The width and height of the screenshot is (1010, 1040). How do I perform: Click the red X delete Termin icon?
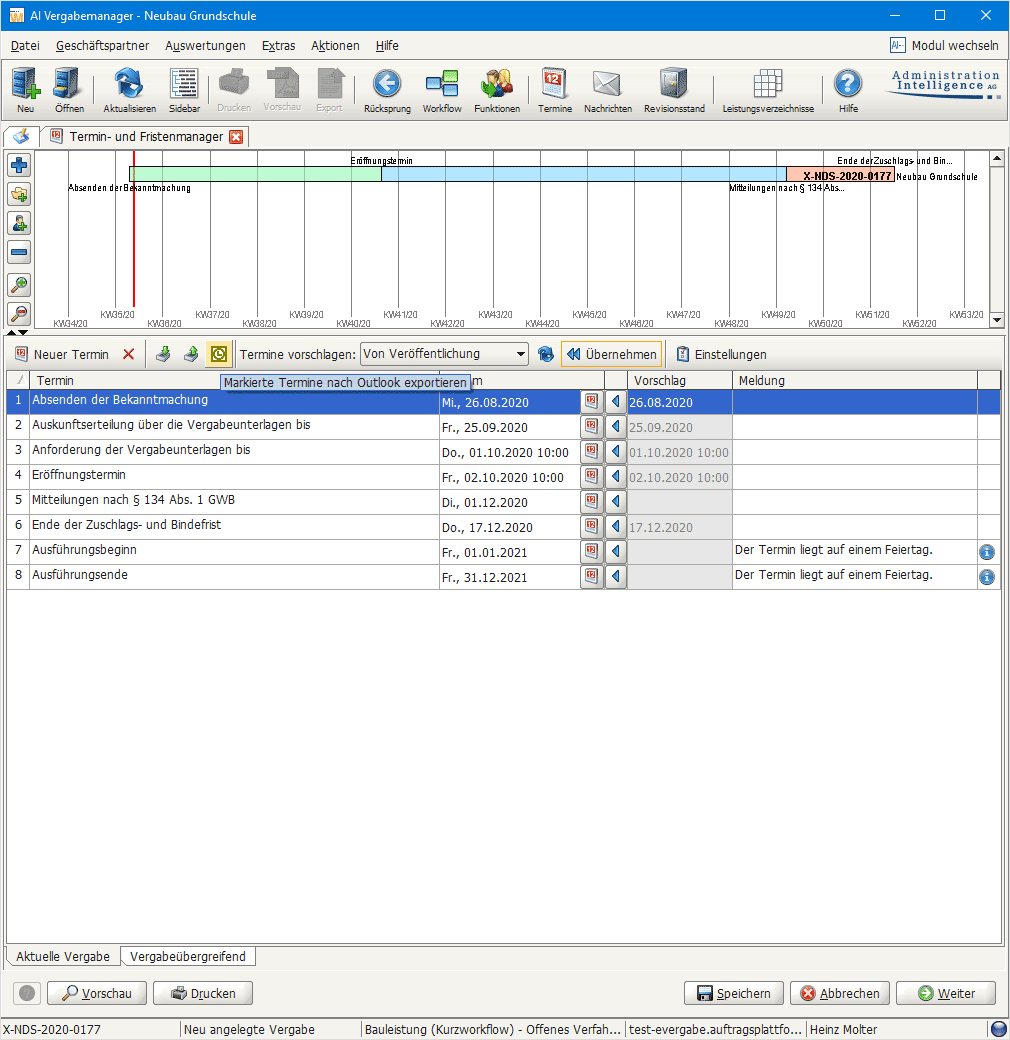pyautogui.click(x=128, y=354)
